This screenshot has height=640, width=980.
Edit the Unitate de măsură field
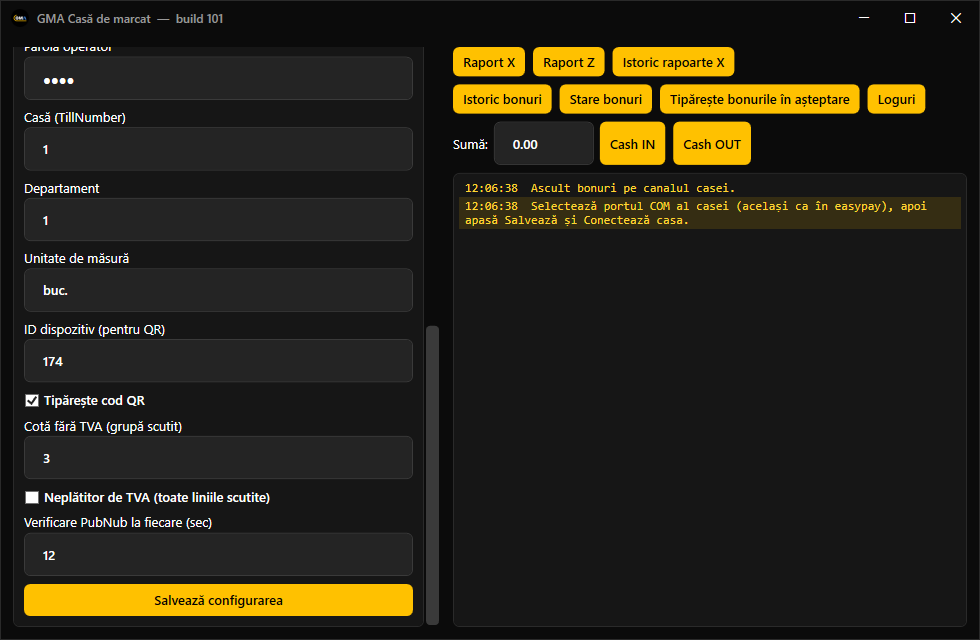tap(218, 290)
